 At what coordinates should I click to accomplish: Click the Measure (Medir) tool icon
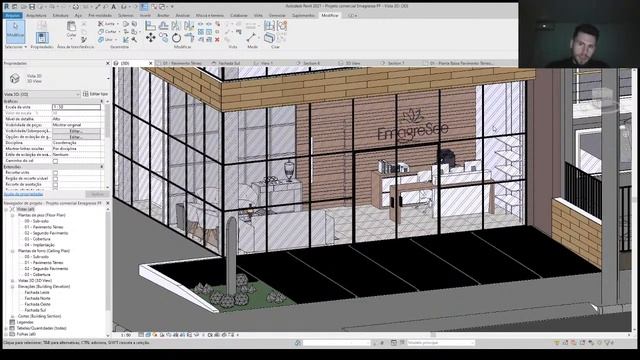pos(251,38)
